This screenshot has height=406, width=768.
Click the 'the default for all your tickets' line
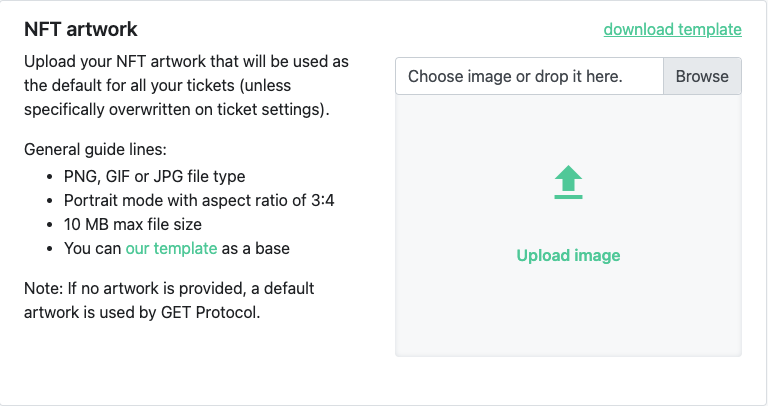point(157,86)
